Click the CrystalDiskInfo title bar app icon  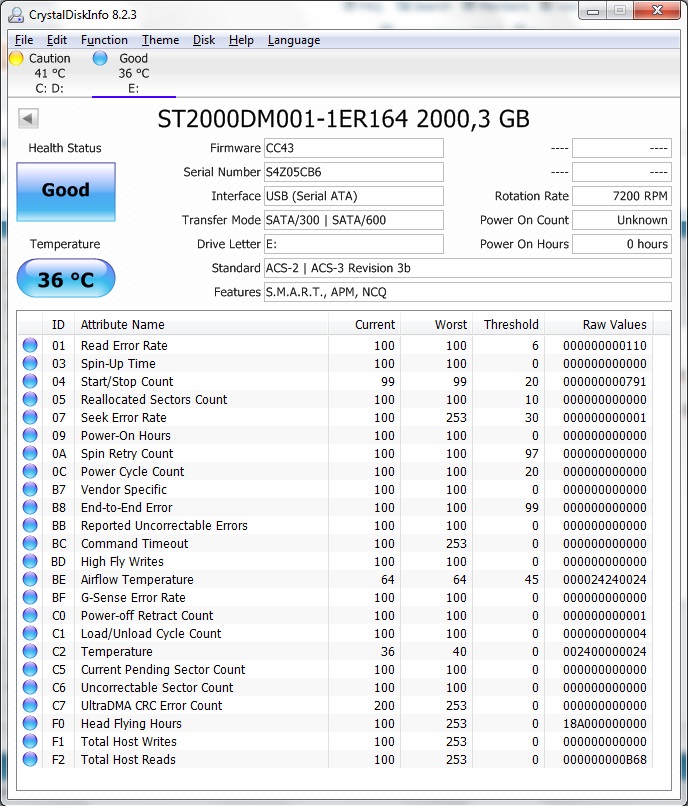click(x=17, y=15)
